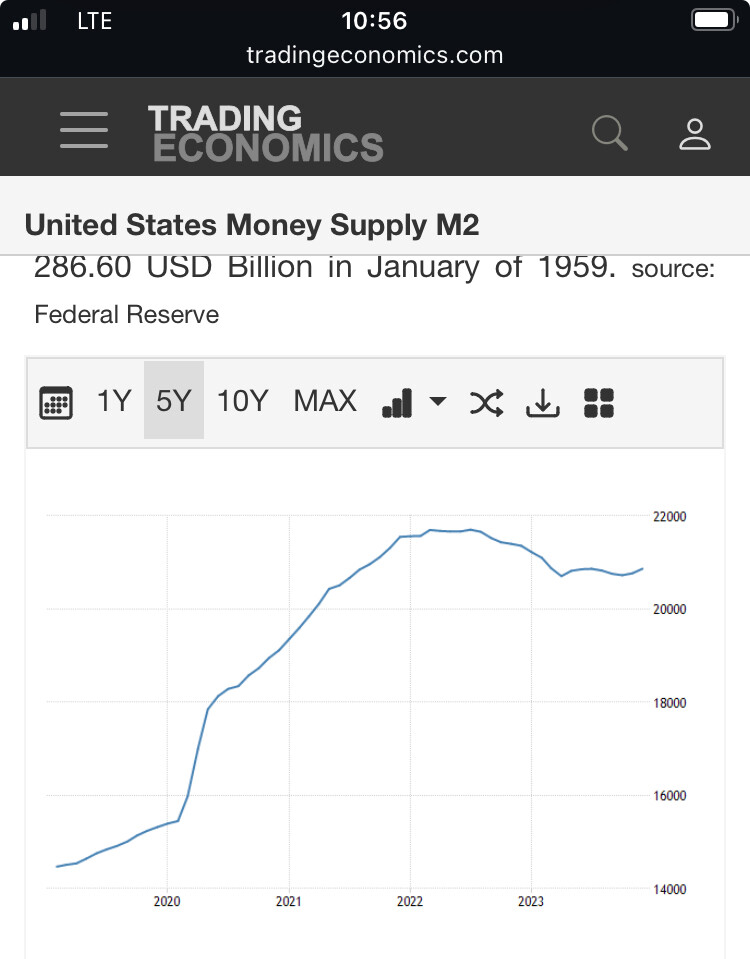
Task: Open the user account profile icon
Action: click(694, 135)
